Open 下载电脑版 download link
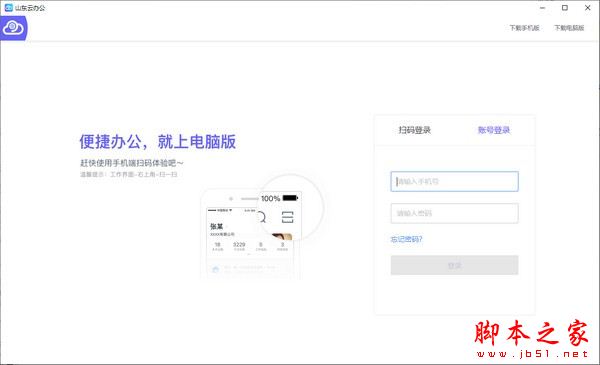 click(569, 28)
